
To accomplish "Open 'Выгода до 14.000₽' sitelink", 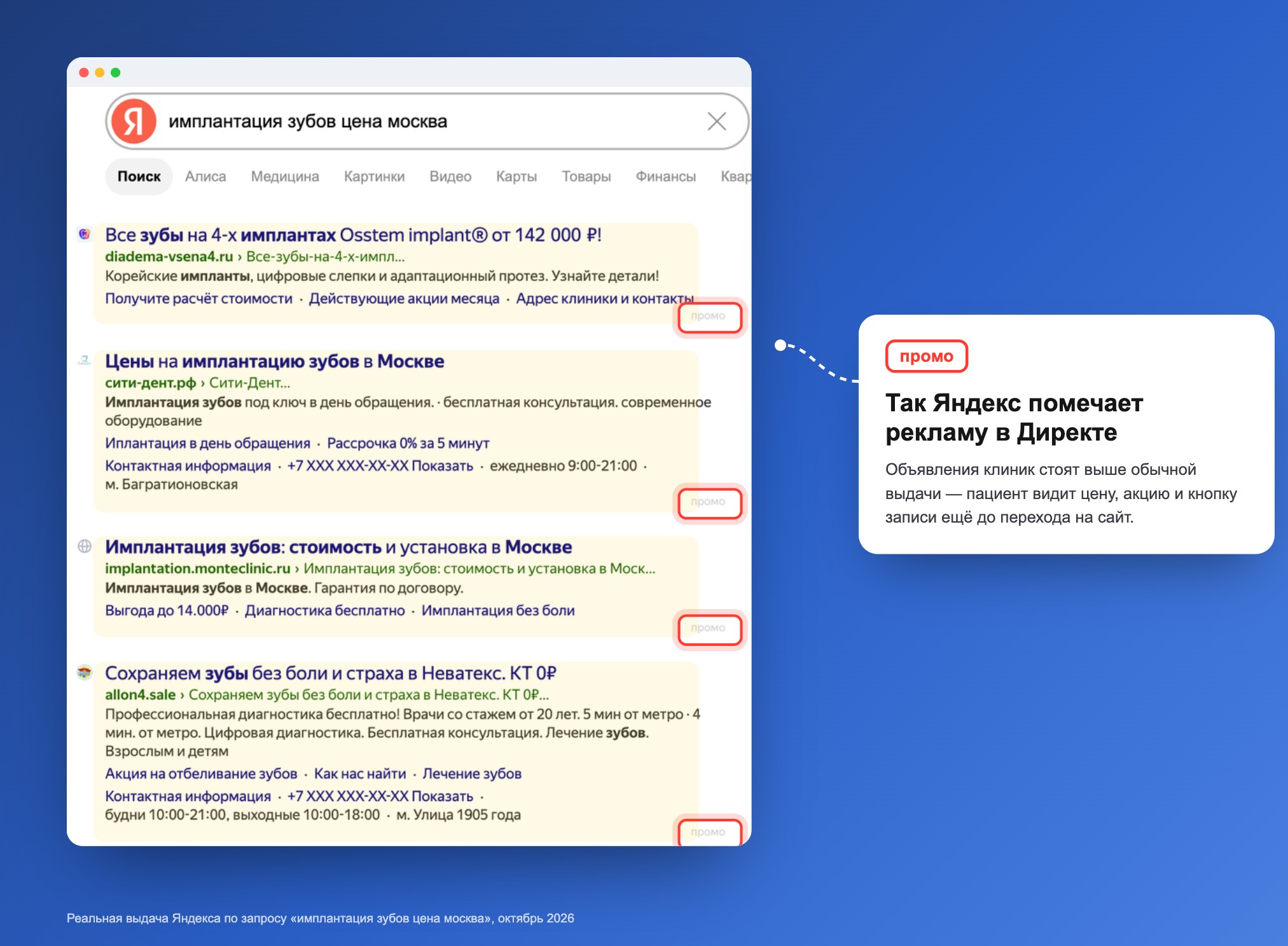I will [167, 610].
